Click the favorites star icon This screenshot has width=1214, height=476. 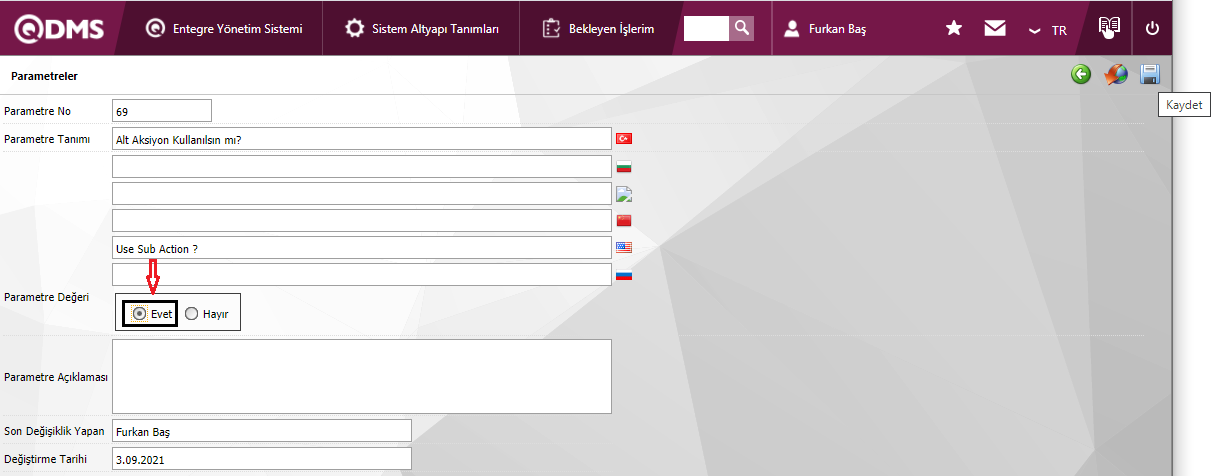coord(954,29)
